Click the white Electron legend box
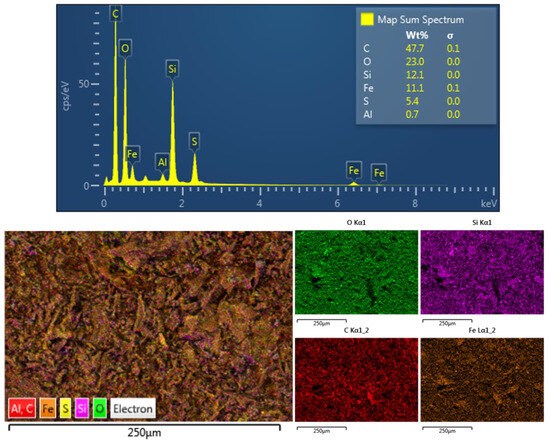550x442 pixels. pyautogui.click(x=133, y=408)
